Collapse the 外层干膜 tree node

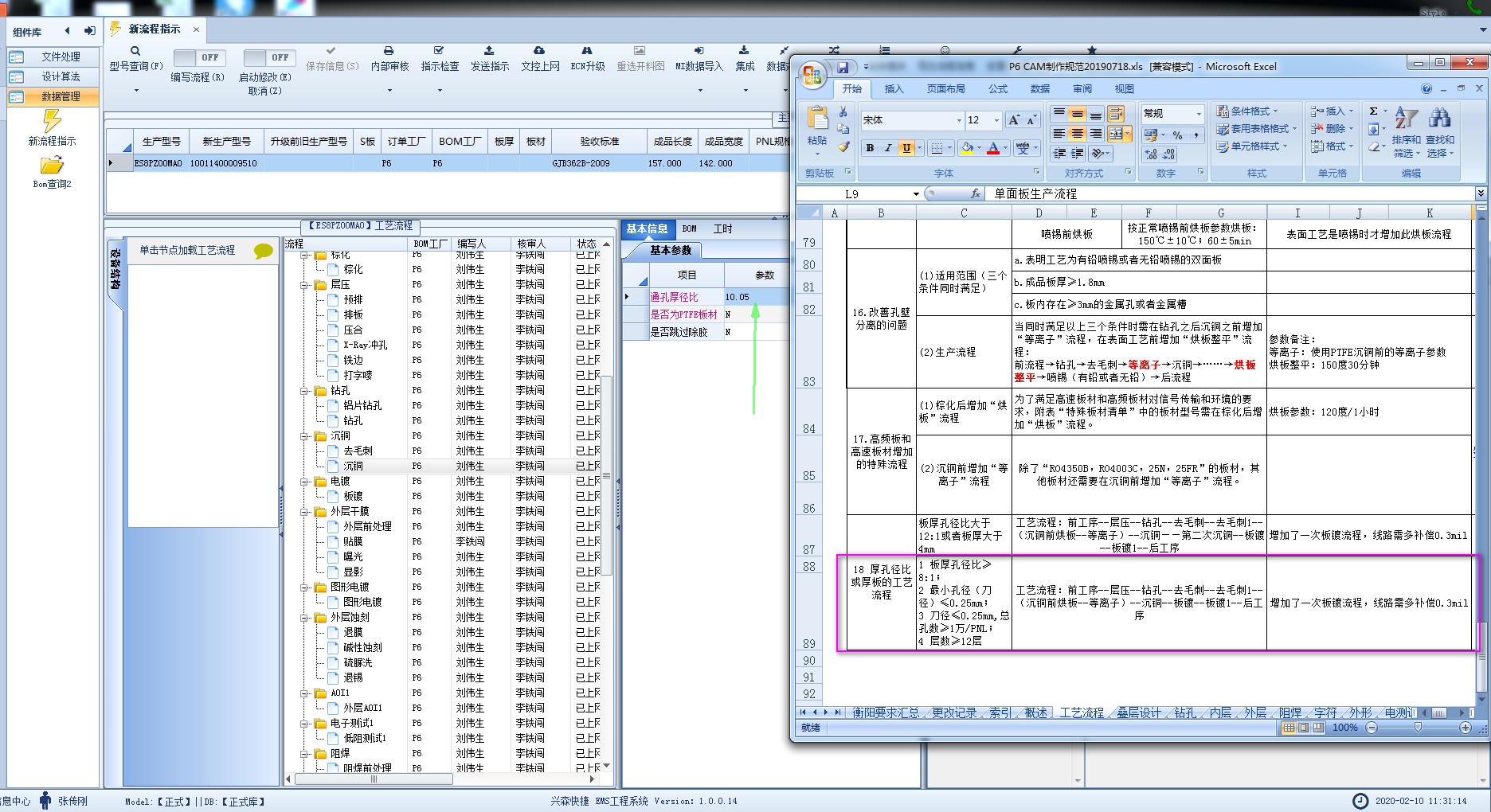tap(304, 512)
